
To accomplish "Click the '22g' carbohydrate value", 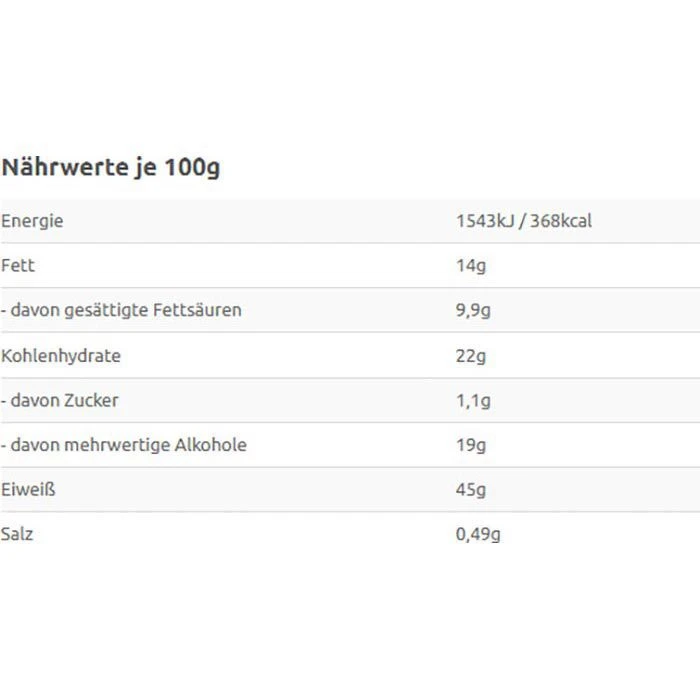I will coord(470,355).
